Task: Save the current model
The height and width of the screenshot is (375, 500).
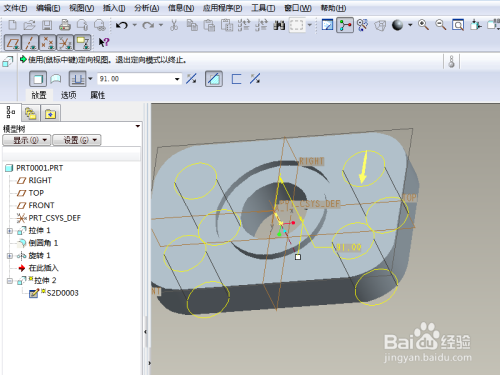Action: tap(47, 25)
